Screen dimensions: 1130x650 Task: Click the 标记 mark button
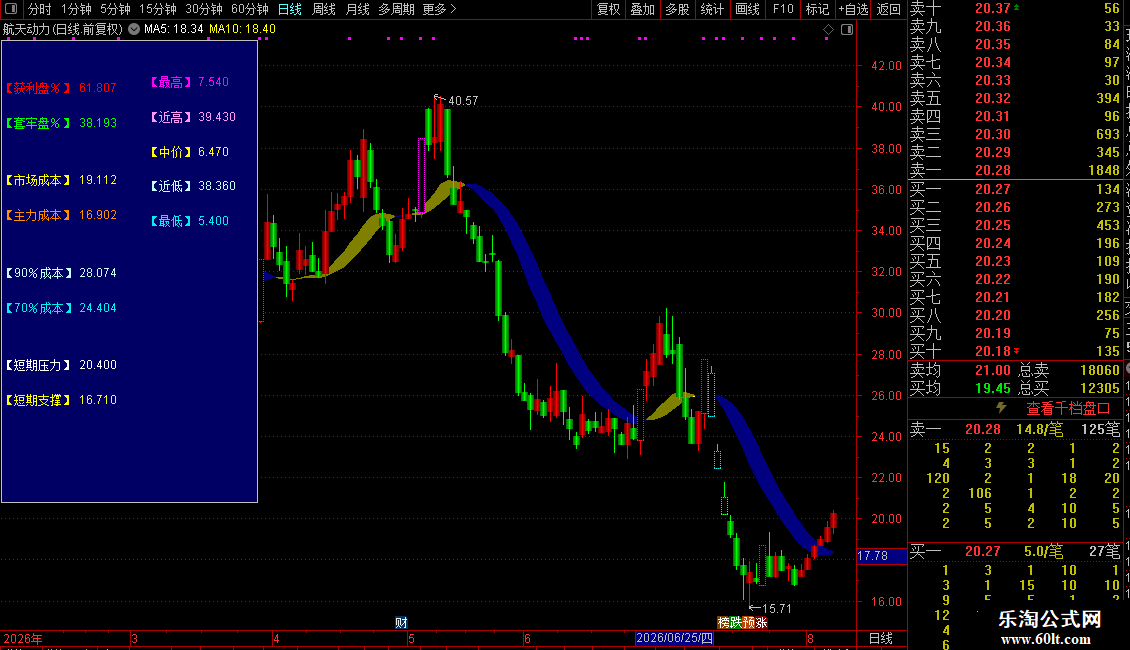coord(817,9)
